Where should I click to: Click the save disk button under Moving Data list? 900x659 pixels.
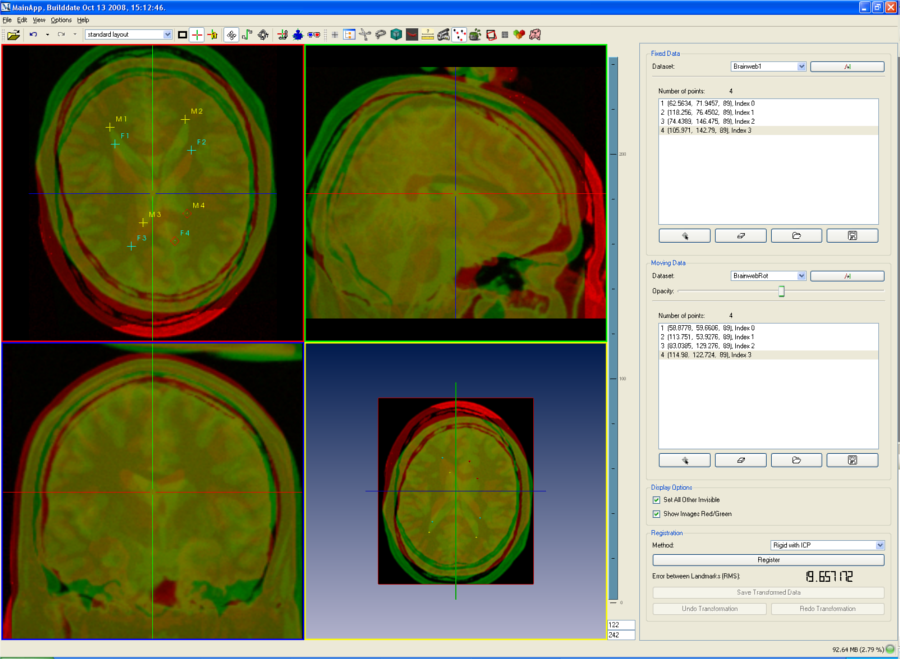pyautogui.click(x=852, y=460)
